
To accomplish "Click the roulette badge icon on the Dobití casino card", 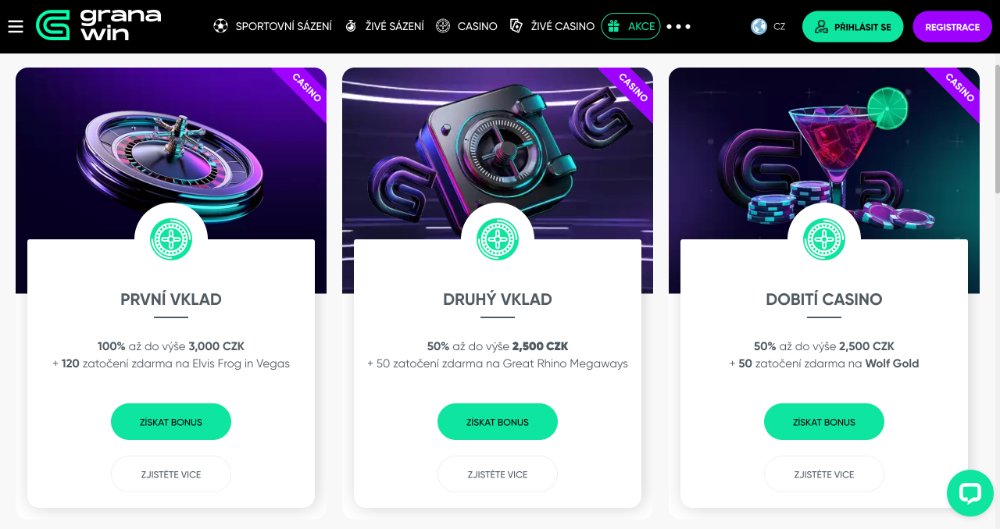I will [824, 239].
